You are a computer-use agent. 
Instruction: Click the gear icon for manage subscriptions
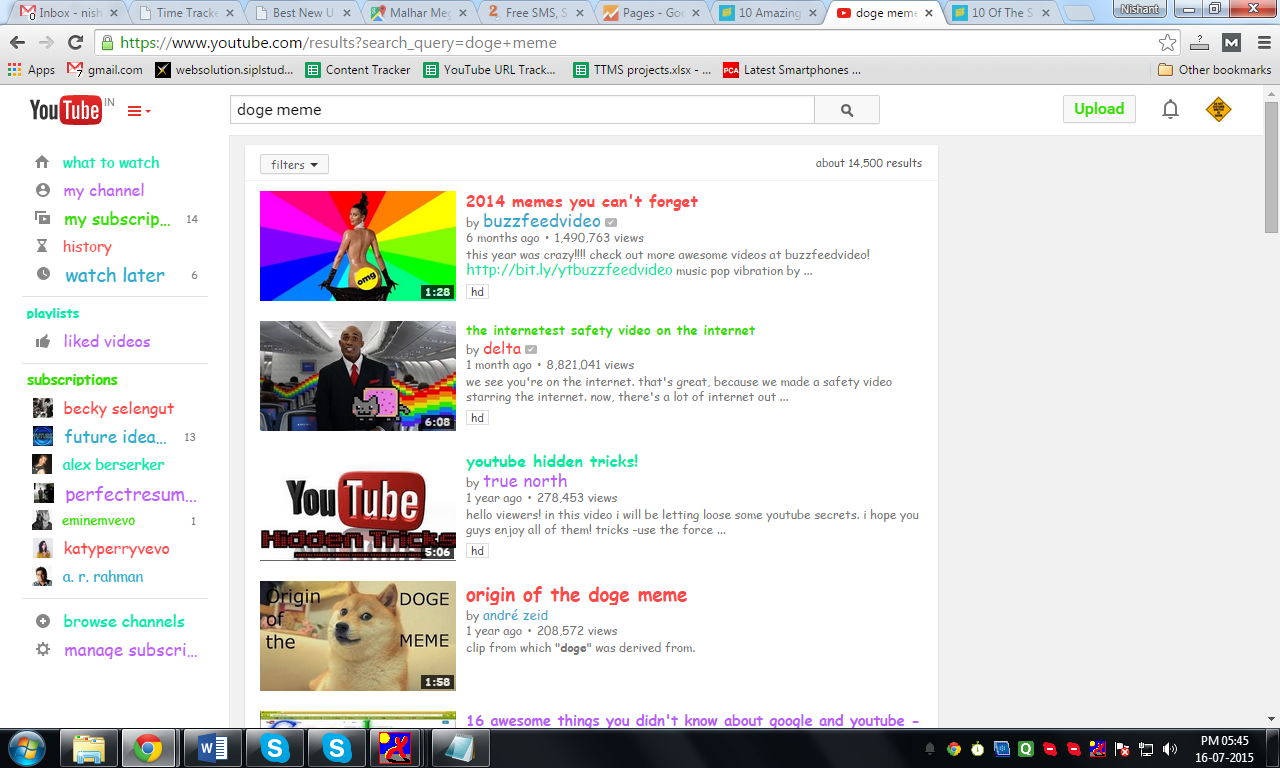point(43,649)
